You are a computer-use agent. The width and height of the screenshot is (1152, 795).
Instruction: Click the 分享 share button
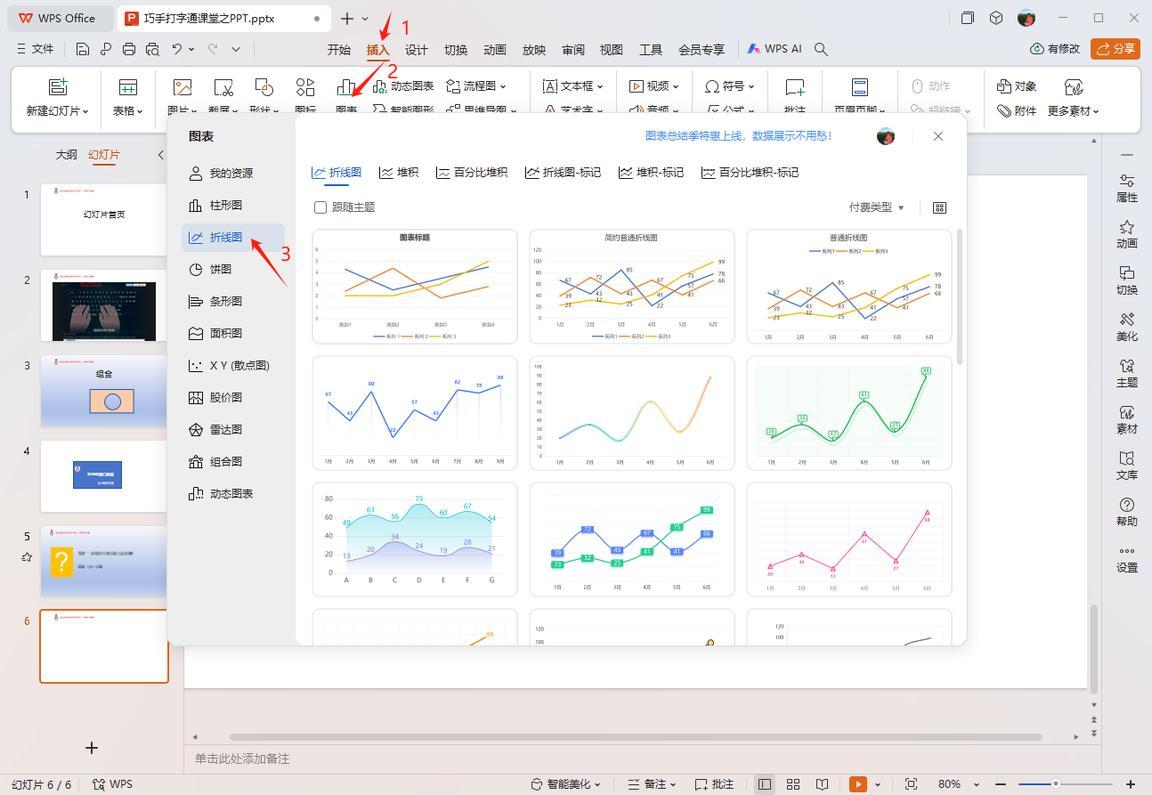tap(1115, 48)
